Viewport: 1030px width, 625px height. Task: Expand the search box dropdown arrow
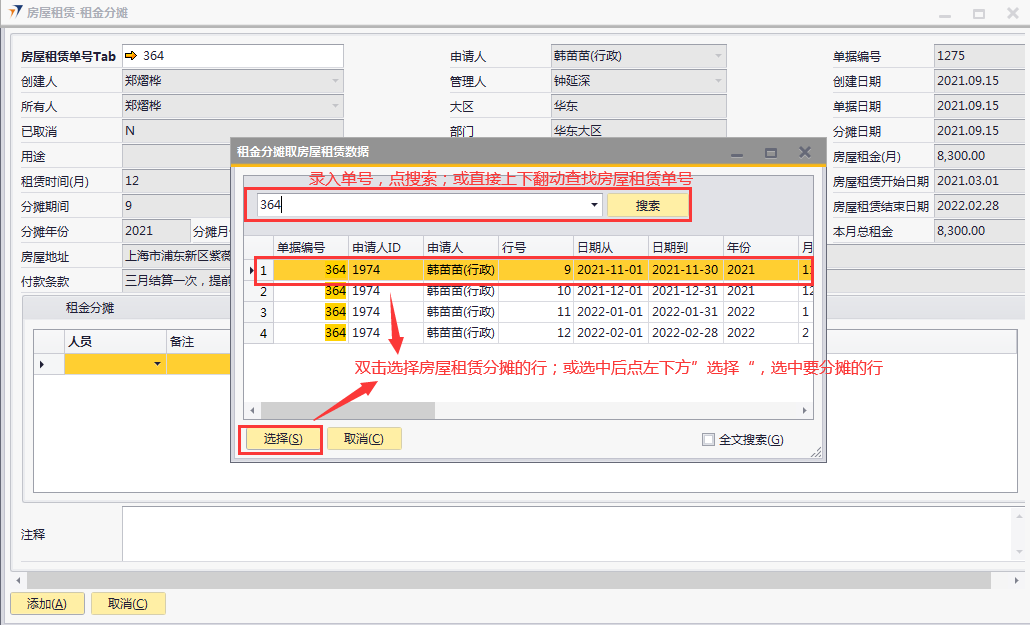coord(594,205)
